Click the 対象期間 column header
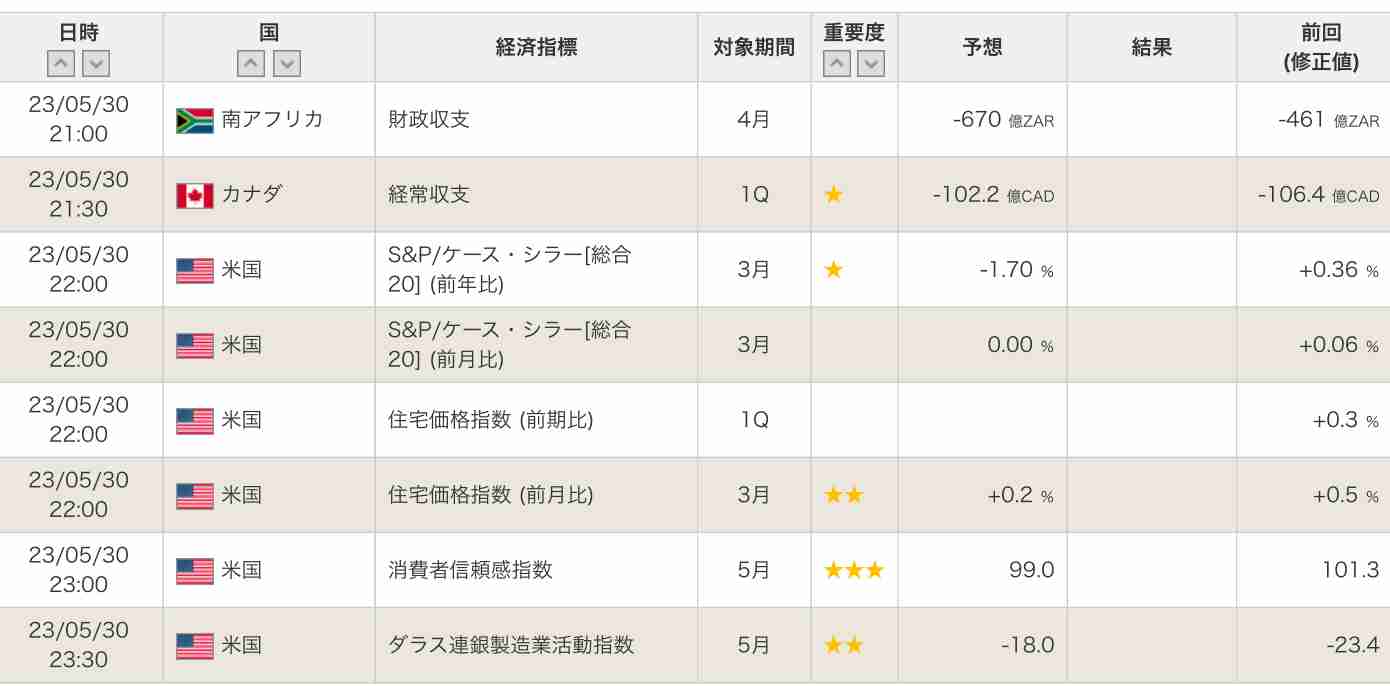 click(754, 47)
